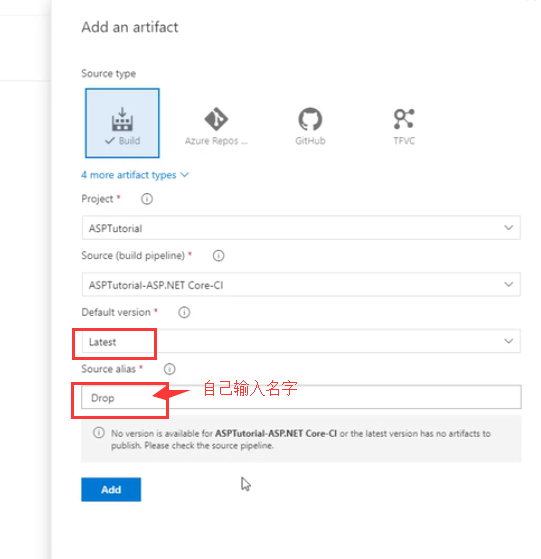Click the Source alias input field
The width and height of the screenshot is (541, 559).
(301, 397)
